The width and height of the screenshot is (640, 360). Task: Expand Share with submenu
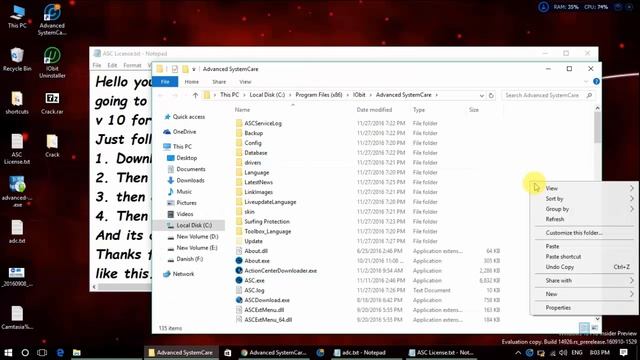pyautogui.click(x=584, y=280)
